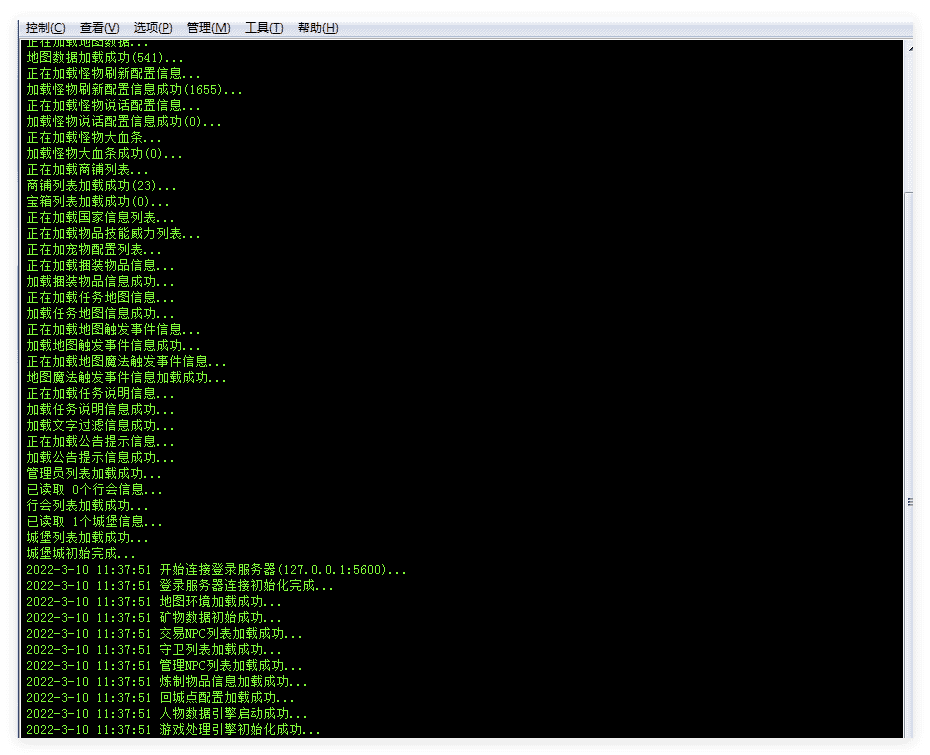Click log line 管理NPC列表加载成功...
The height and width of the screenshot is (755, 930).
tap(164, 666)
